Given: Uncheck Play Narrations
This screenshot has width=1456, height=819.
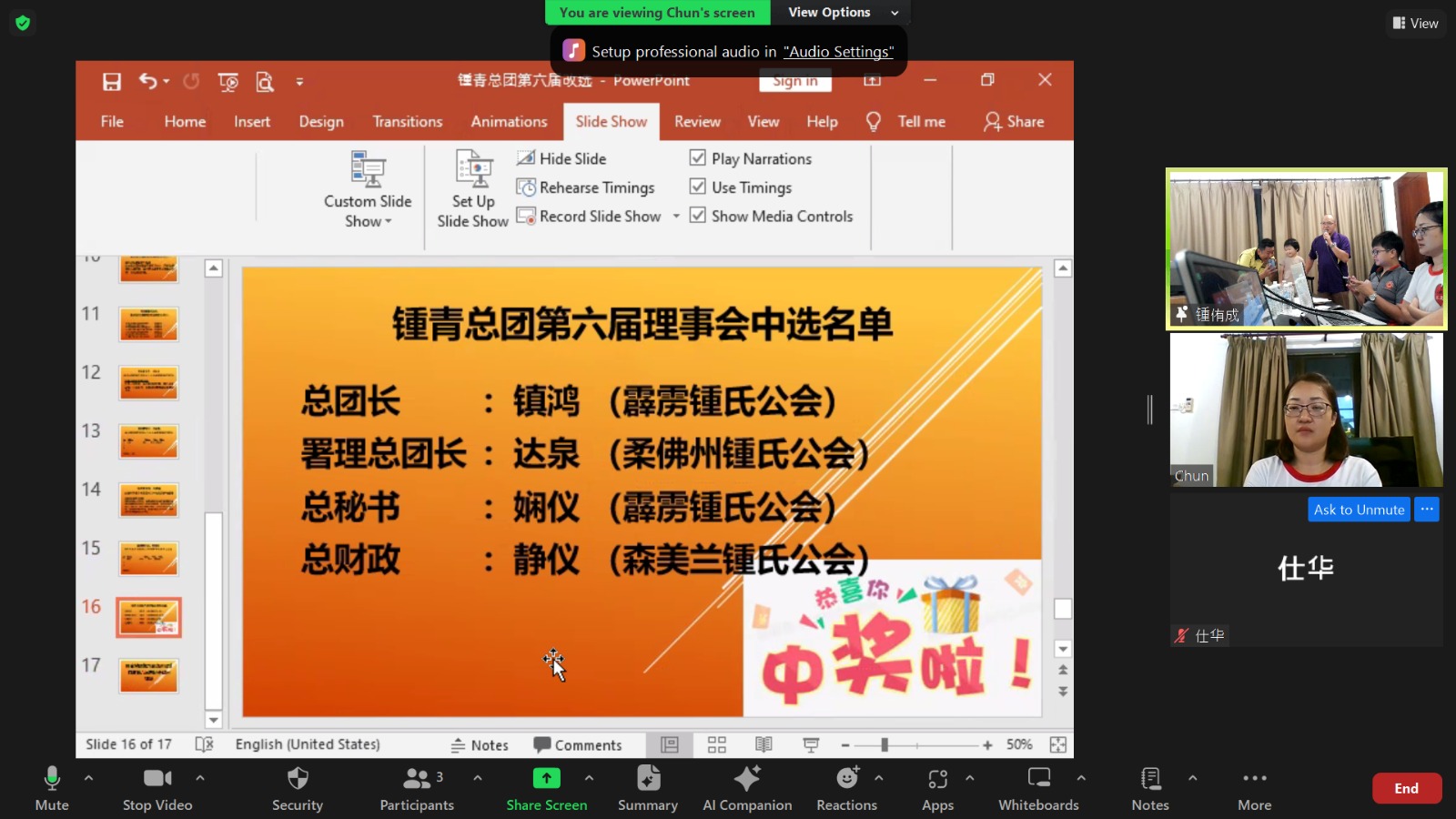Looking at the screenshot, I should pyautogui.click(x=697, y=157).
